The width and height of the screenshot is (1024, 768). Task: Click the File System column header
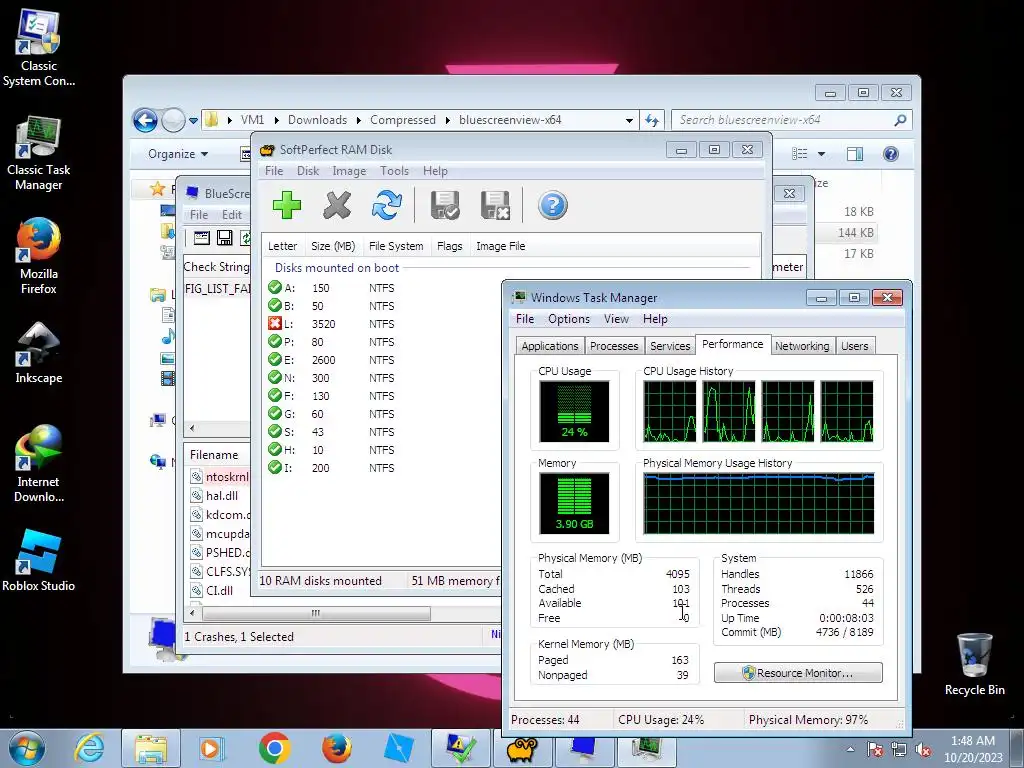pos(396,246)
